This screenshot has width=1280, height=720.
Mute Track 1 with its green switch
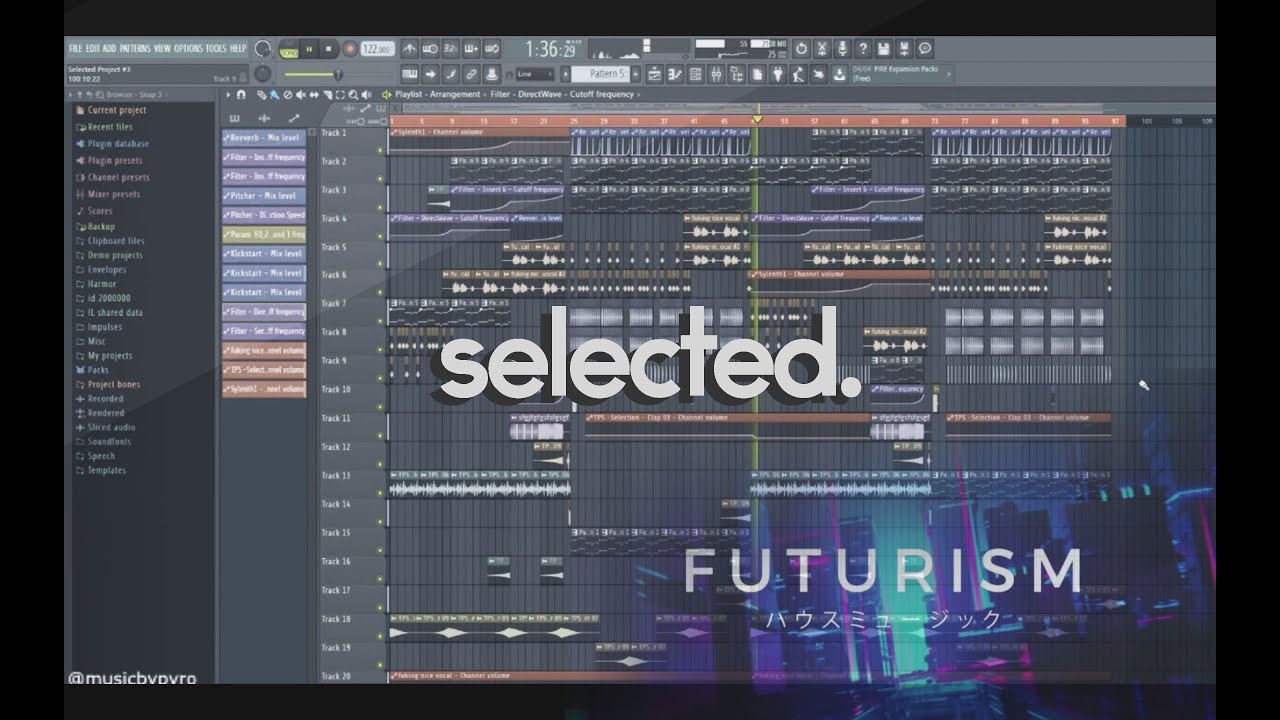[x=380, y=150]
